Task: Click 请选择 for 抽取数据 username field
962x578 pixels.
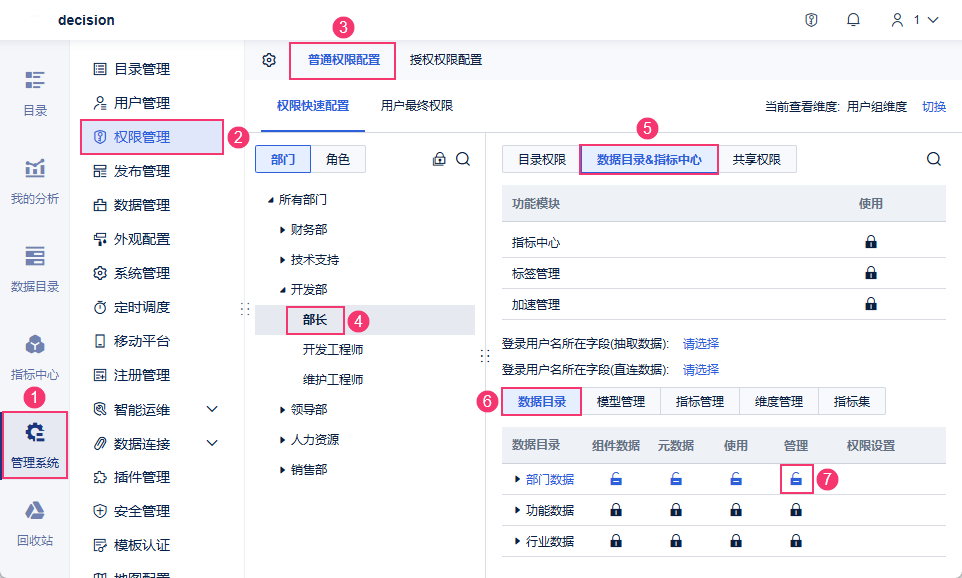Action: (x=700, y=343)
